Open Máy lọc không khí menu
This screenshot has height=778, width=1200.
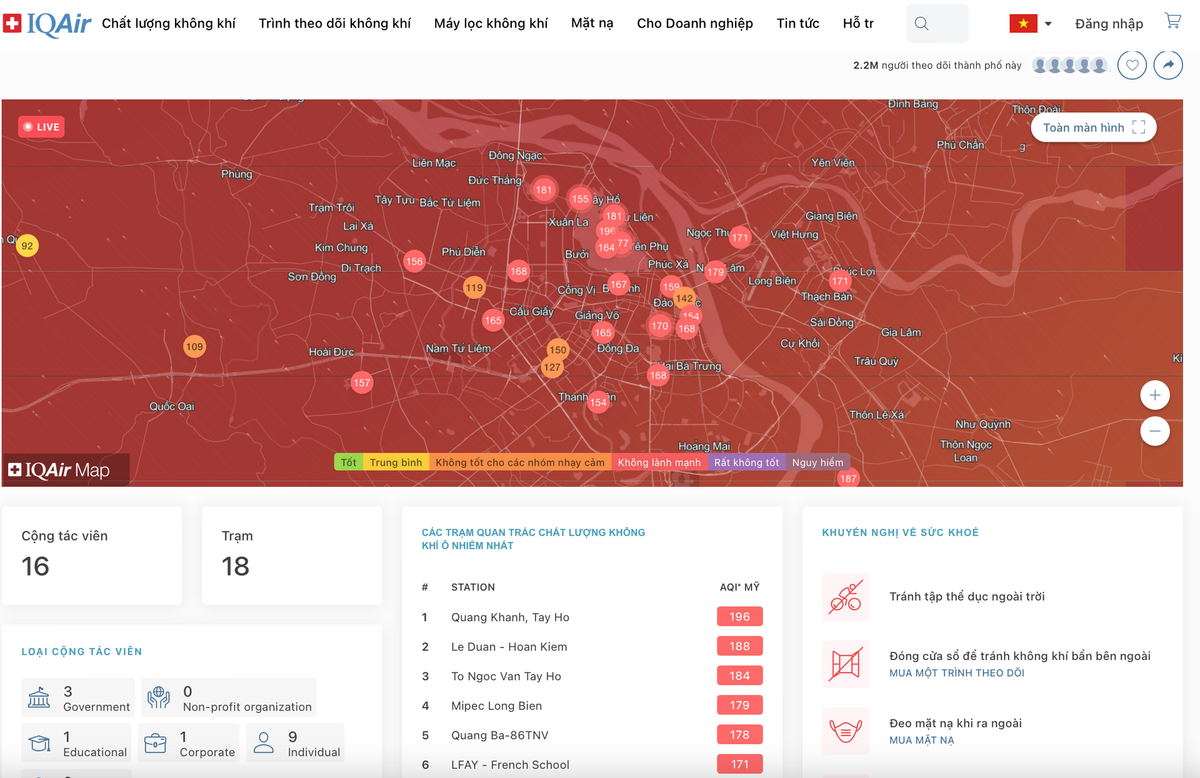point(491,23)
